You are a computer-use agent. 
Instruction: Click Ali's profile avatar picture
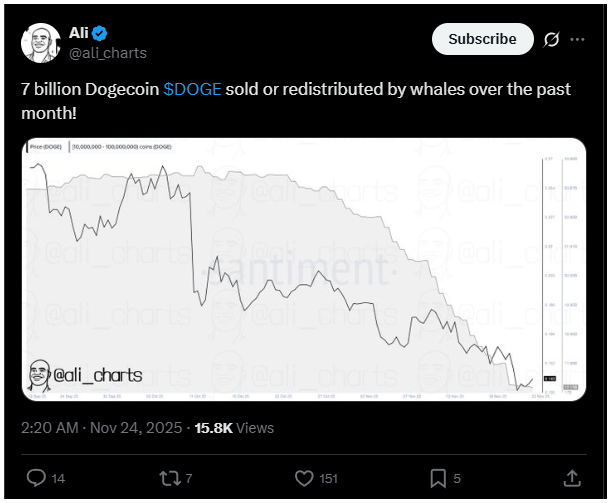coord(41,42)
